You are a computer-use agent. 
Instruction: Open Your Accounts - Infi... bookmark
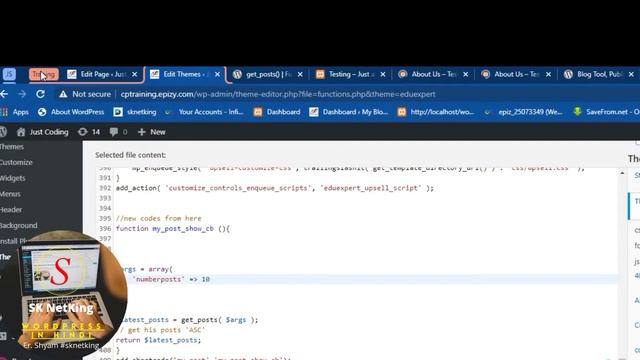click(x=204, y=112)
